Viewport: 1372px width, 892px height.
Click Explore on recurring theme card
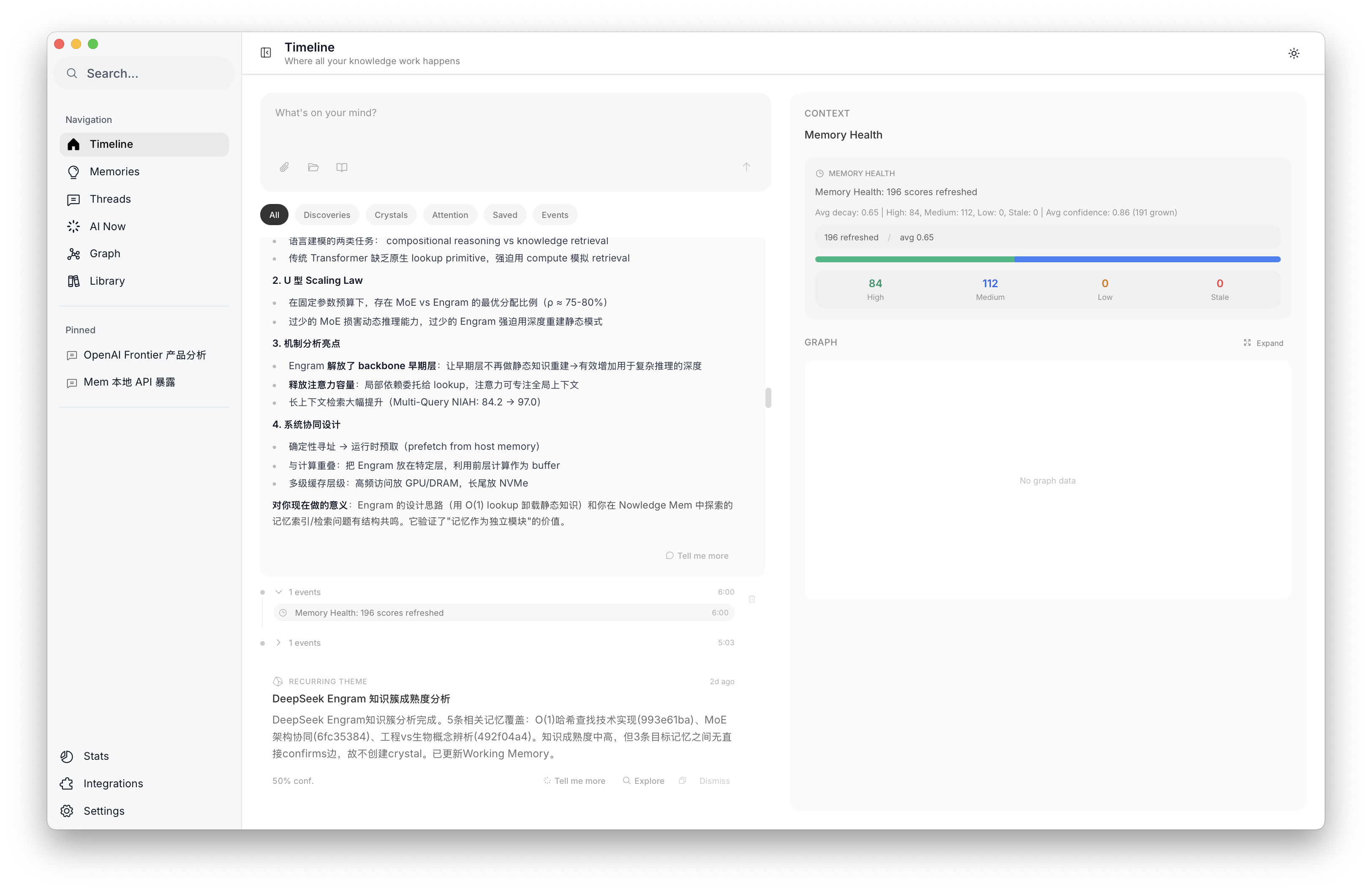pyautogui.click(x=643, y=781)
